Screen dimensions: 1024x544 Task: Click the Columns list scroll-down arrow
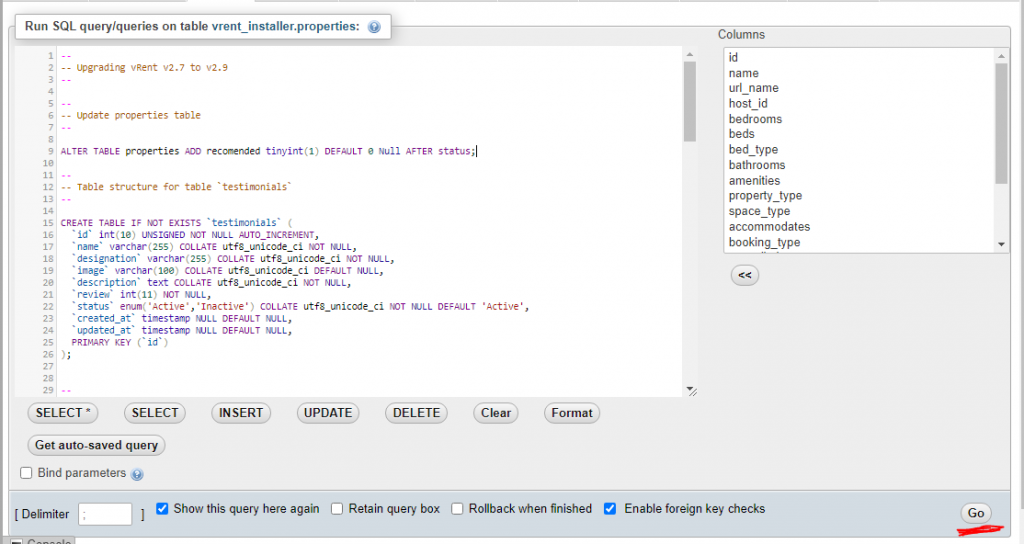coord(1002,245)
